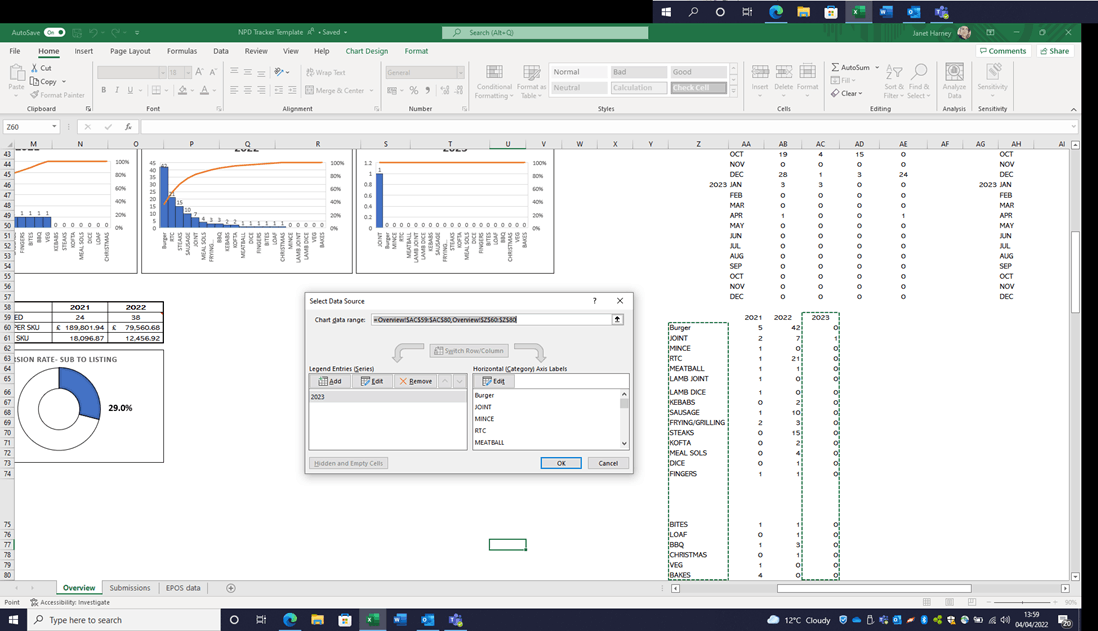Click the Increase Decimal icon

tap(445, 90)
